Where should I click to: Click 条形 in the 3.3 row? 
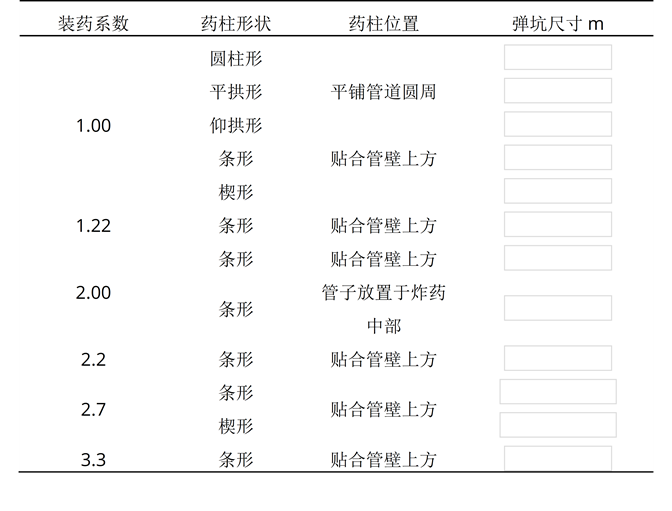[236, 460]
